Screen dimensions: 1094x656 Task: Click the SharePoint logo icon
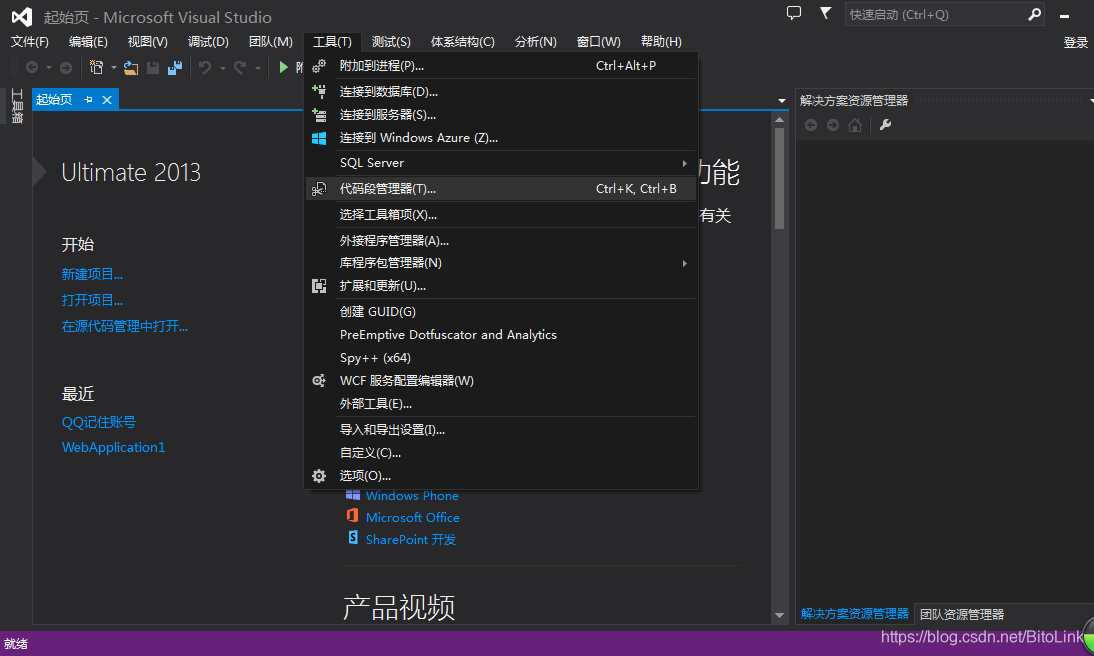(x=353, y=537)
